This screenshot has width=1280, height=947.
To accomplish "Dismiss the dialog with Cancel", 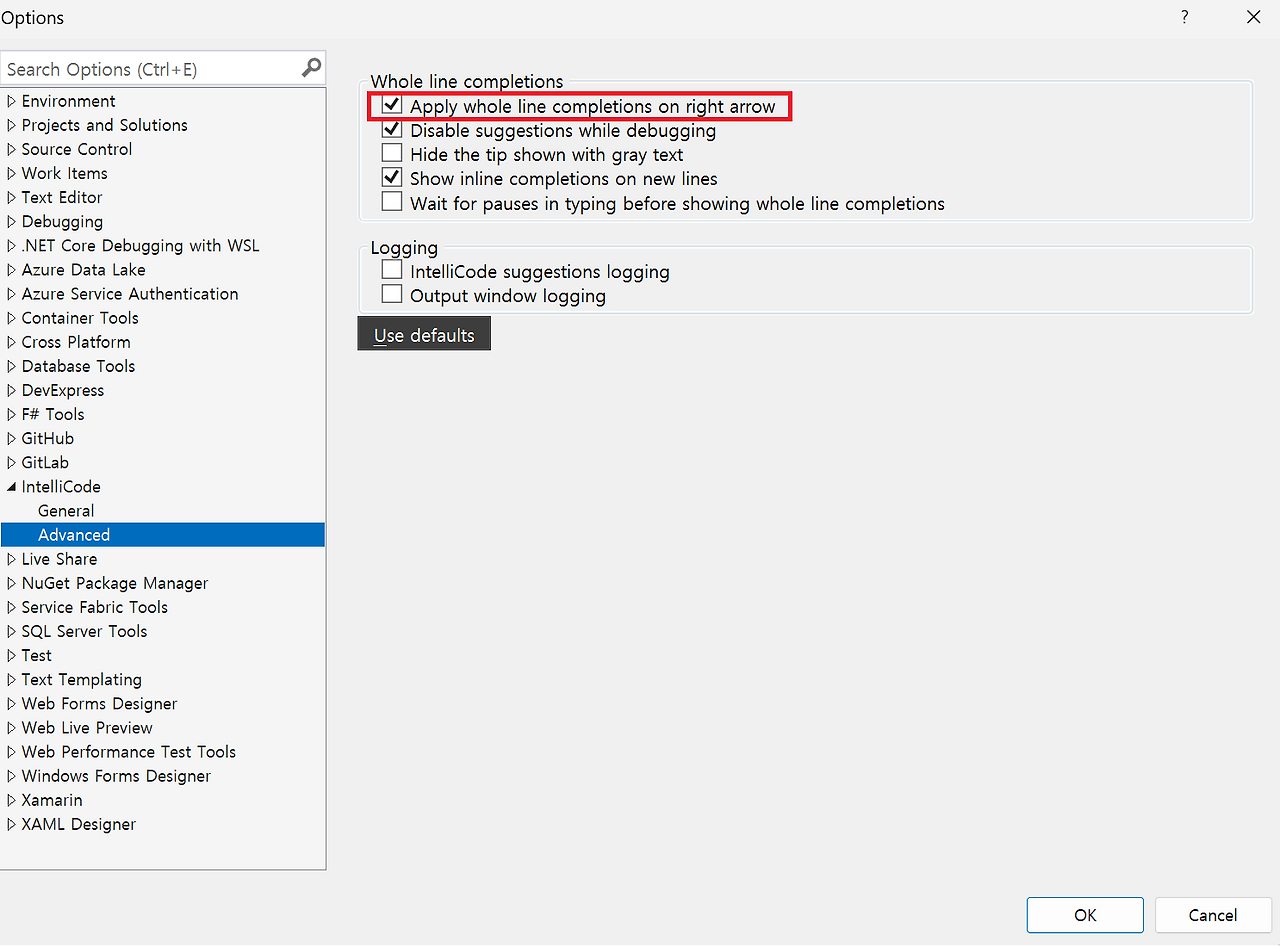I will pyautogui.click(x=1212, y=914).
